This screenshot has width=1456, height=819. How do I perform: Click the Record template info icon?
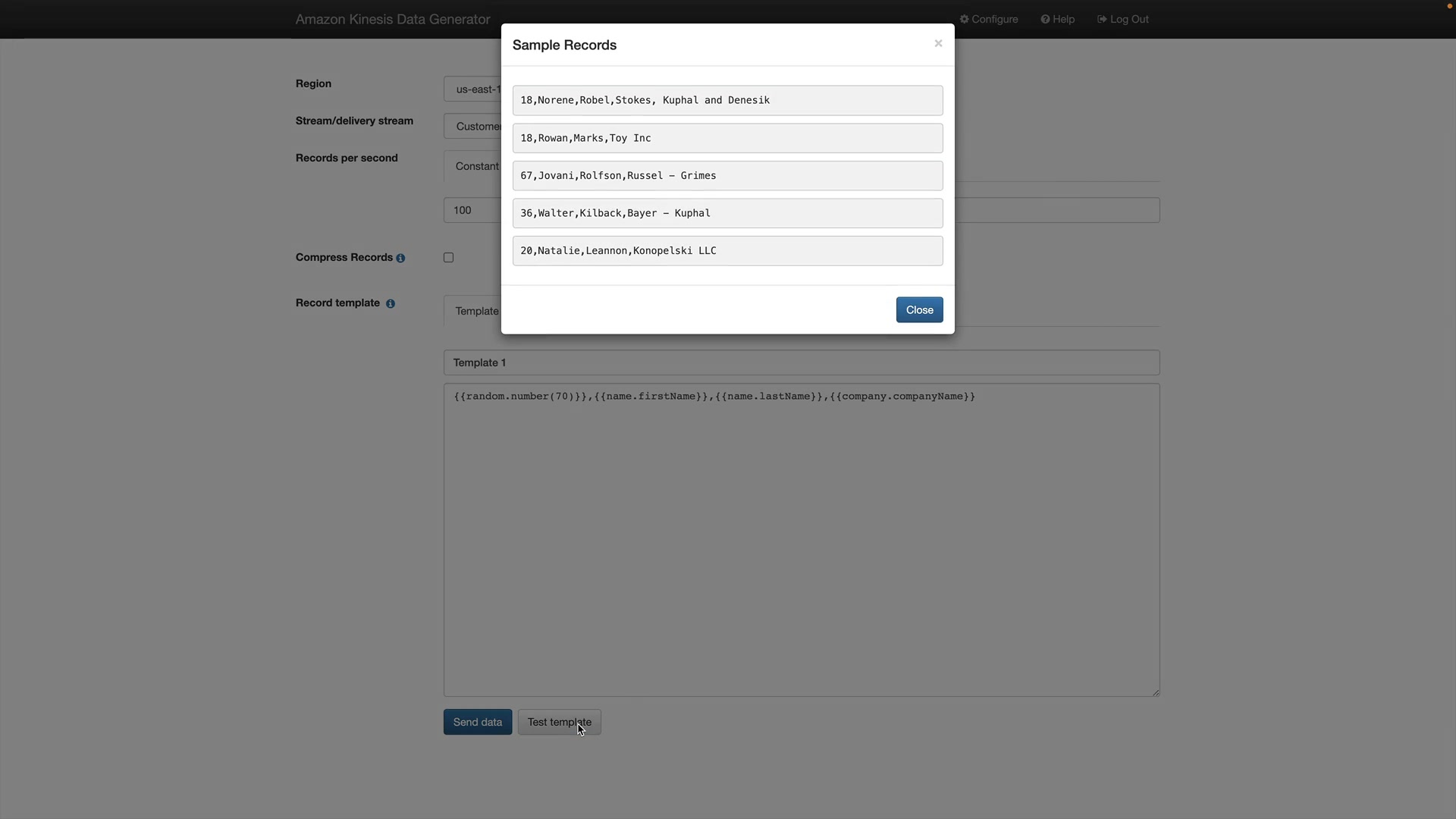[391, 303]
